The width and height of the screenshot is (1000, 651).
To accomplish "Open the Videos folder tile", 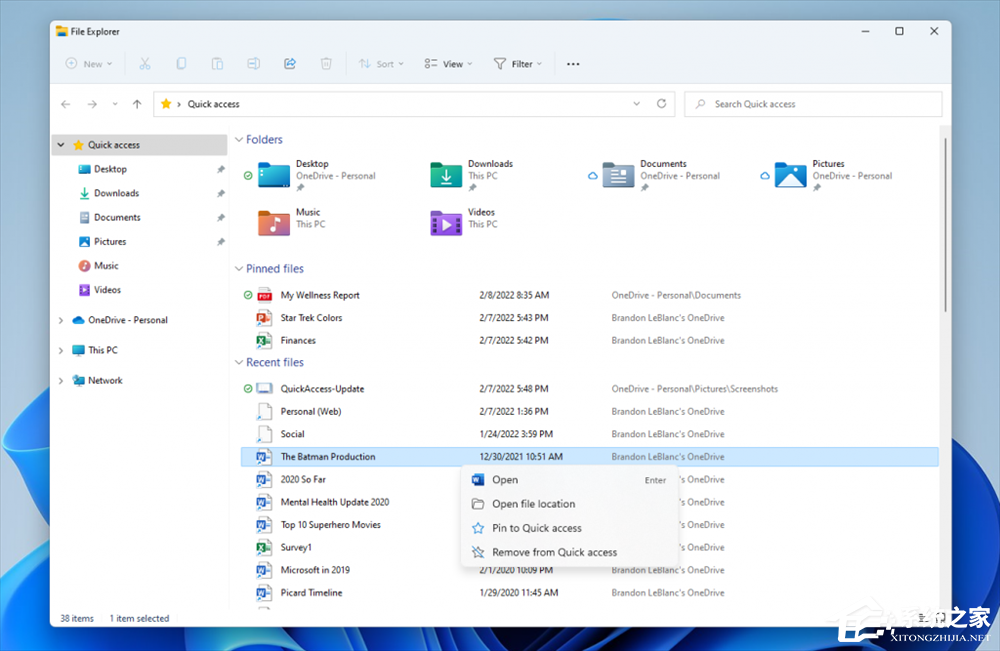I will [446, 223].
